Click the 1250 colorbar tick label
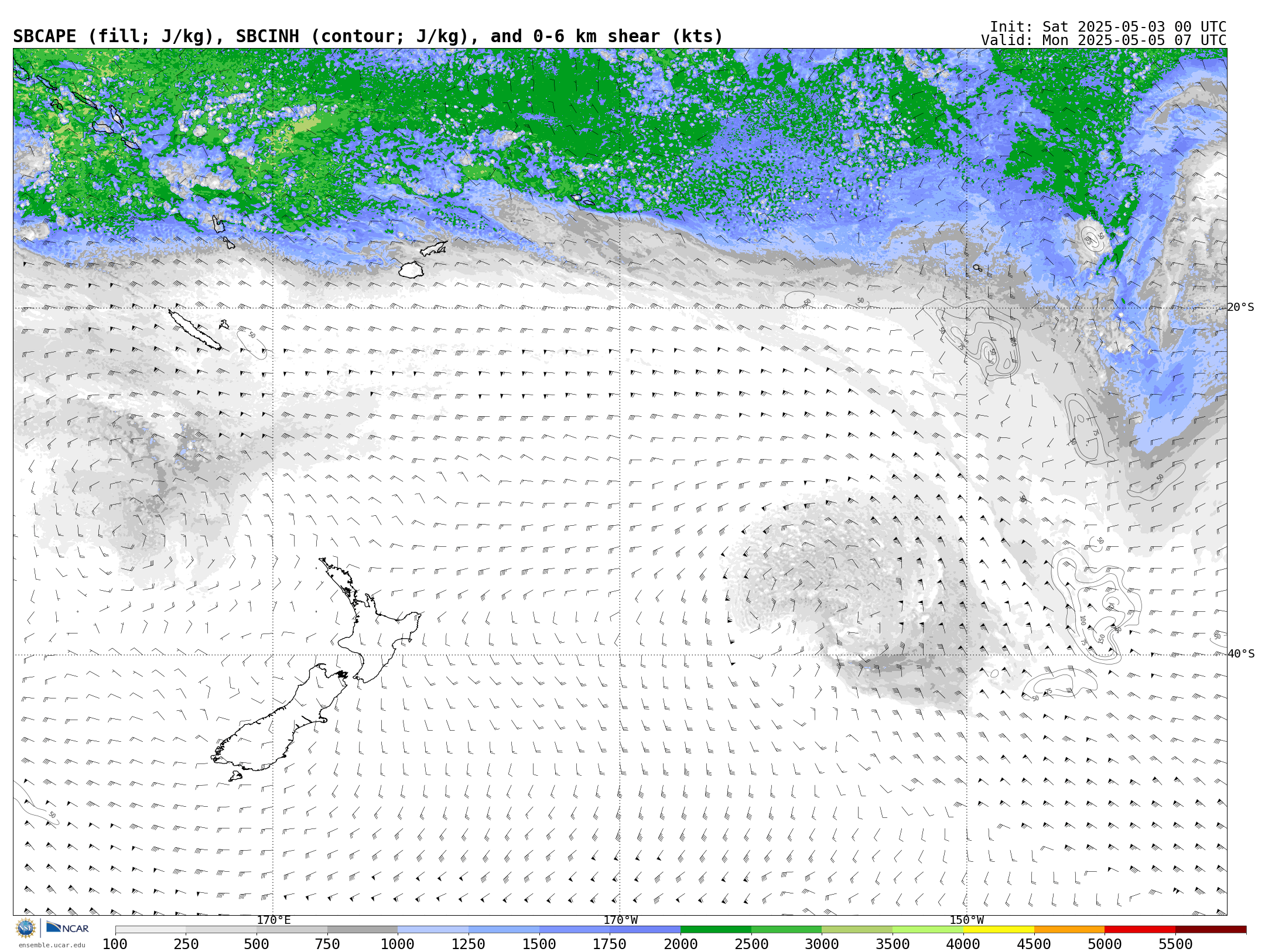This screenshot has height=952, width=1265. tap(469, 944)
